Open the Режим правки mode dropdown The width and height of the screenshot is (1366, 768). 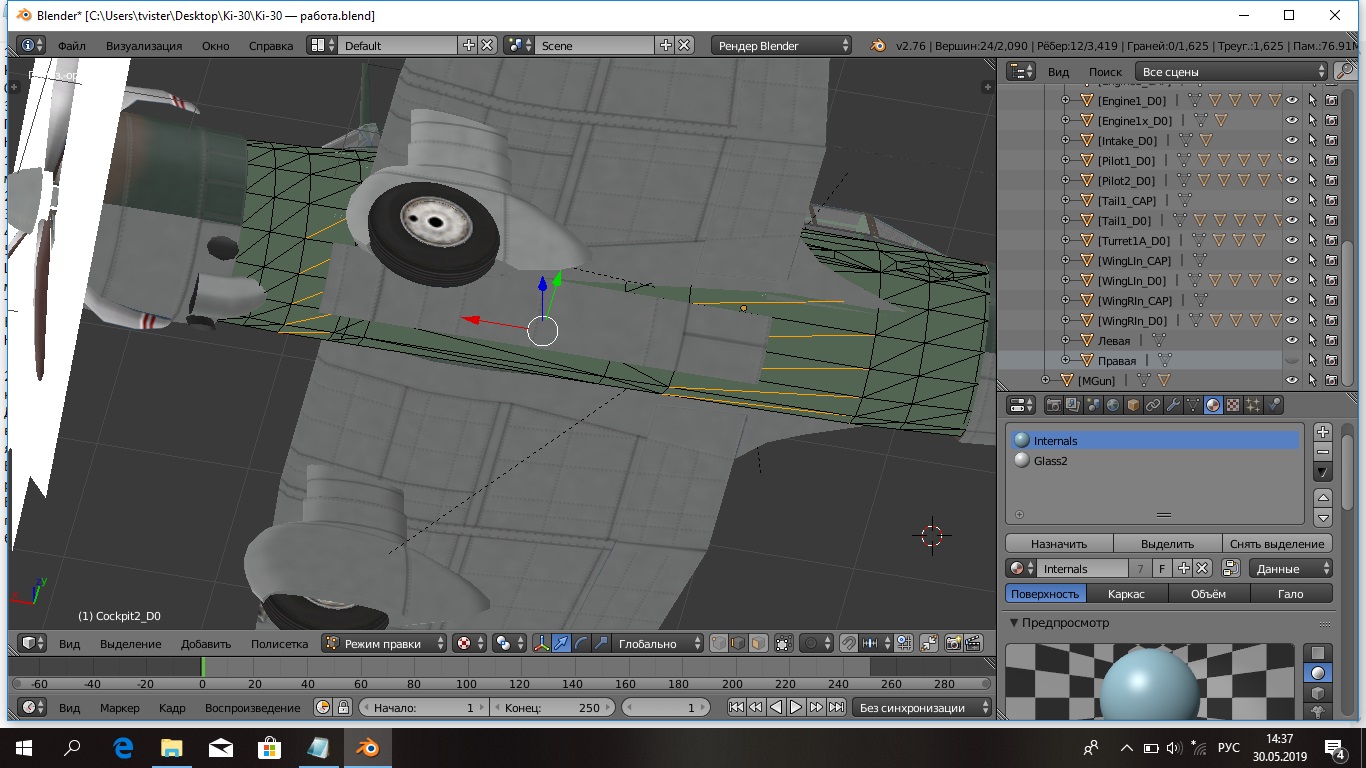[384, 644]
